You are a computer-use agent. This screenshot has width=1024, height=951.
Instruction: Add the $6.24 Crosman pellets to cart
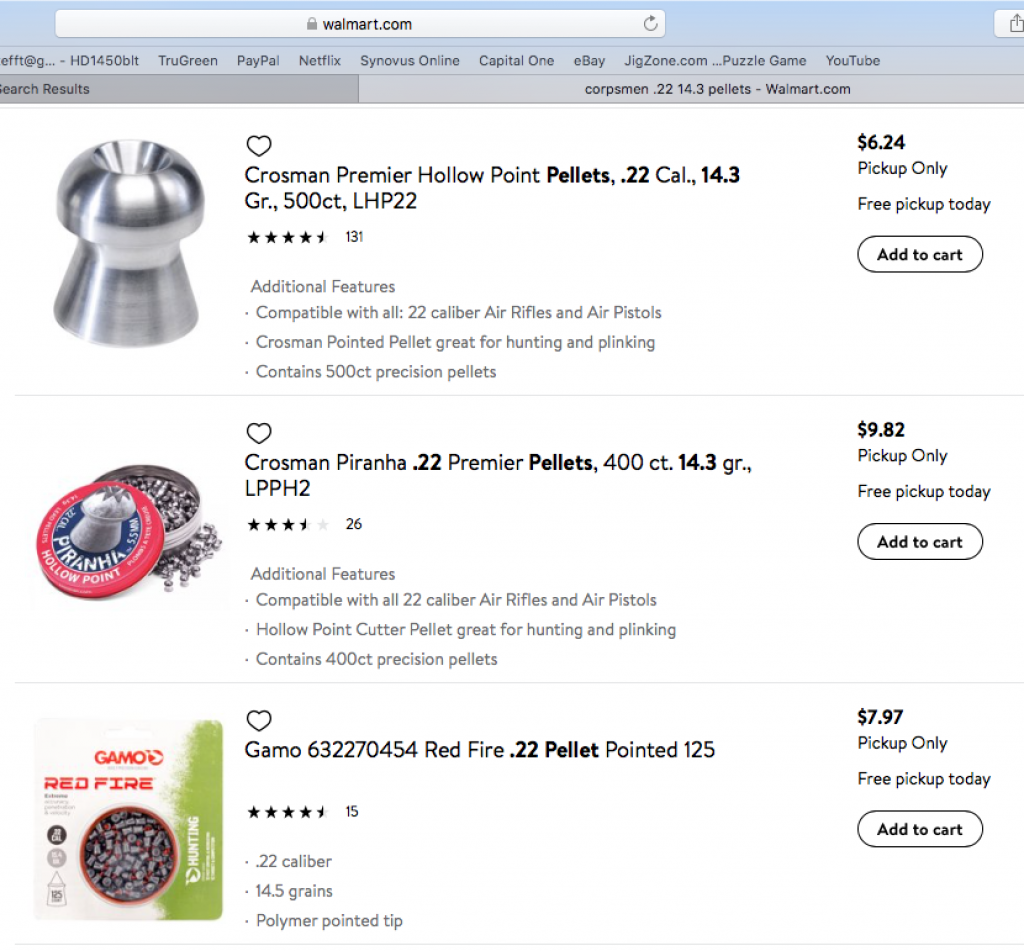(920, 254)
